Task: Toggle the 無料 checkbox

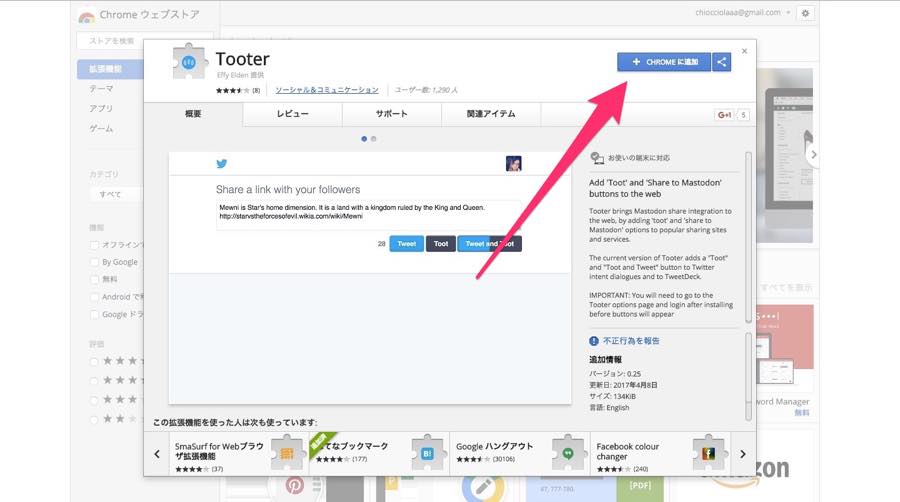Action: click(x=94, y=279)
